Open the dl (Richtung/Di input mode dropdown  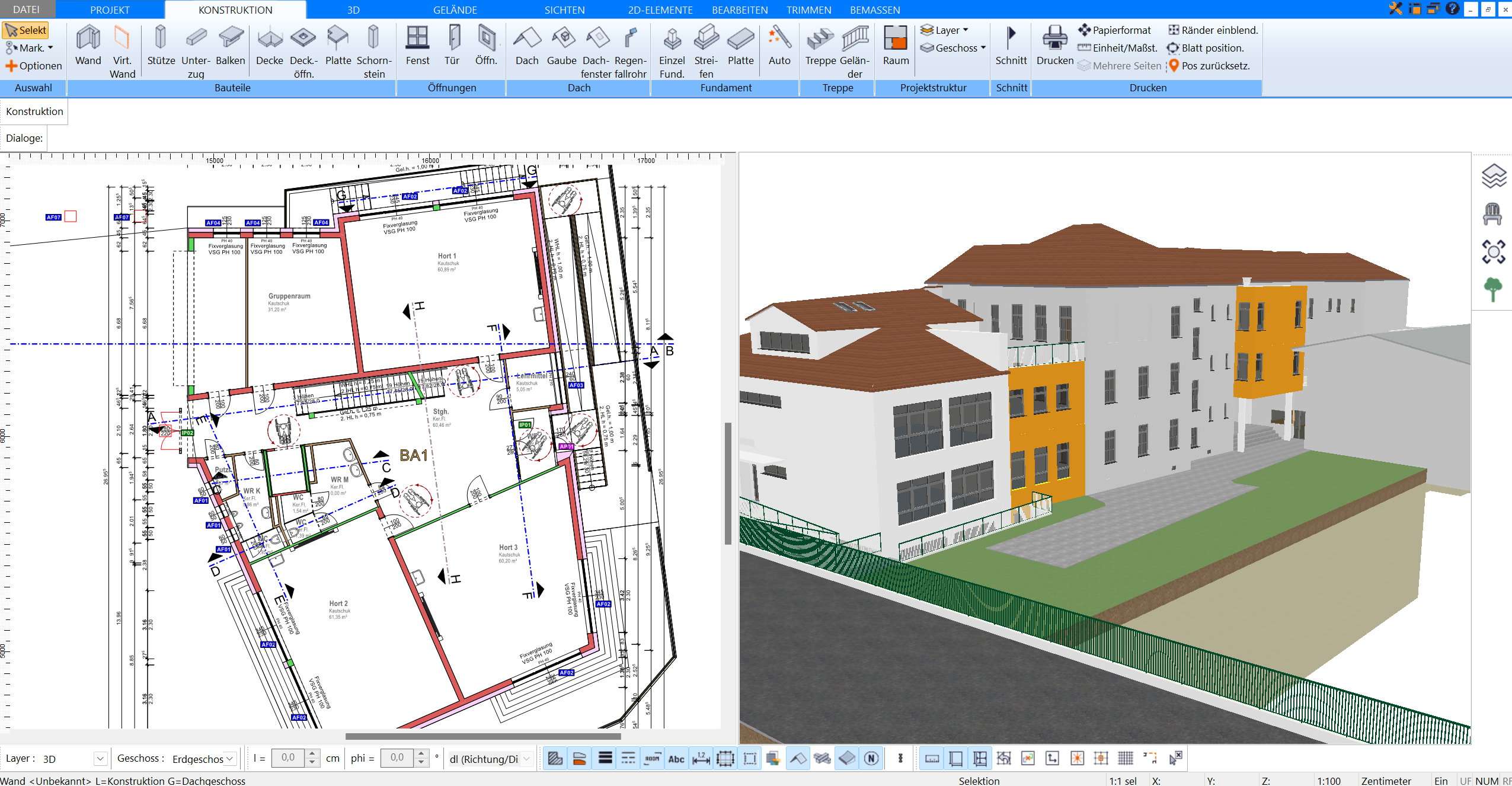490,758
